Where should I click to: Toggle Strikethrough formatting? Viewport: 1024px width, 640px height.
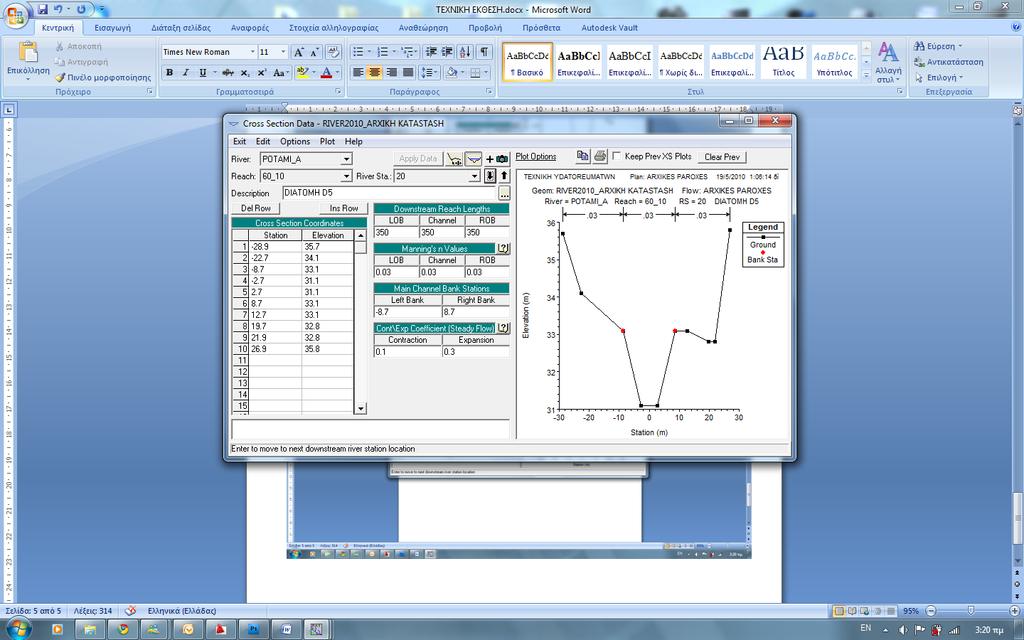point(227,72)
